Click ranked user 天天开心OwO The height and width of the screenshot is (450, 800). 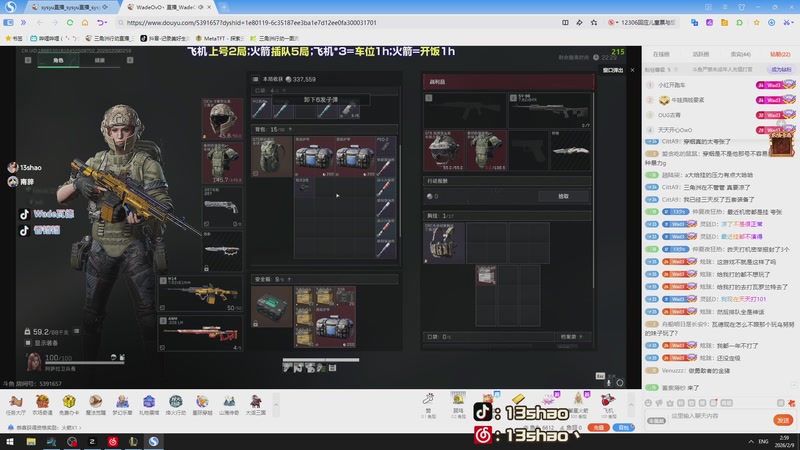675,130
